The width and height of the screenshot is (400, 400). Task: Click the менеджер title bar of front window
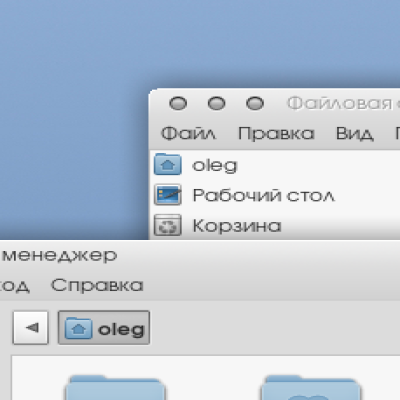[x=60, y=256]
